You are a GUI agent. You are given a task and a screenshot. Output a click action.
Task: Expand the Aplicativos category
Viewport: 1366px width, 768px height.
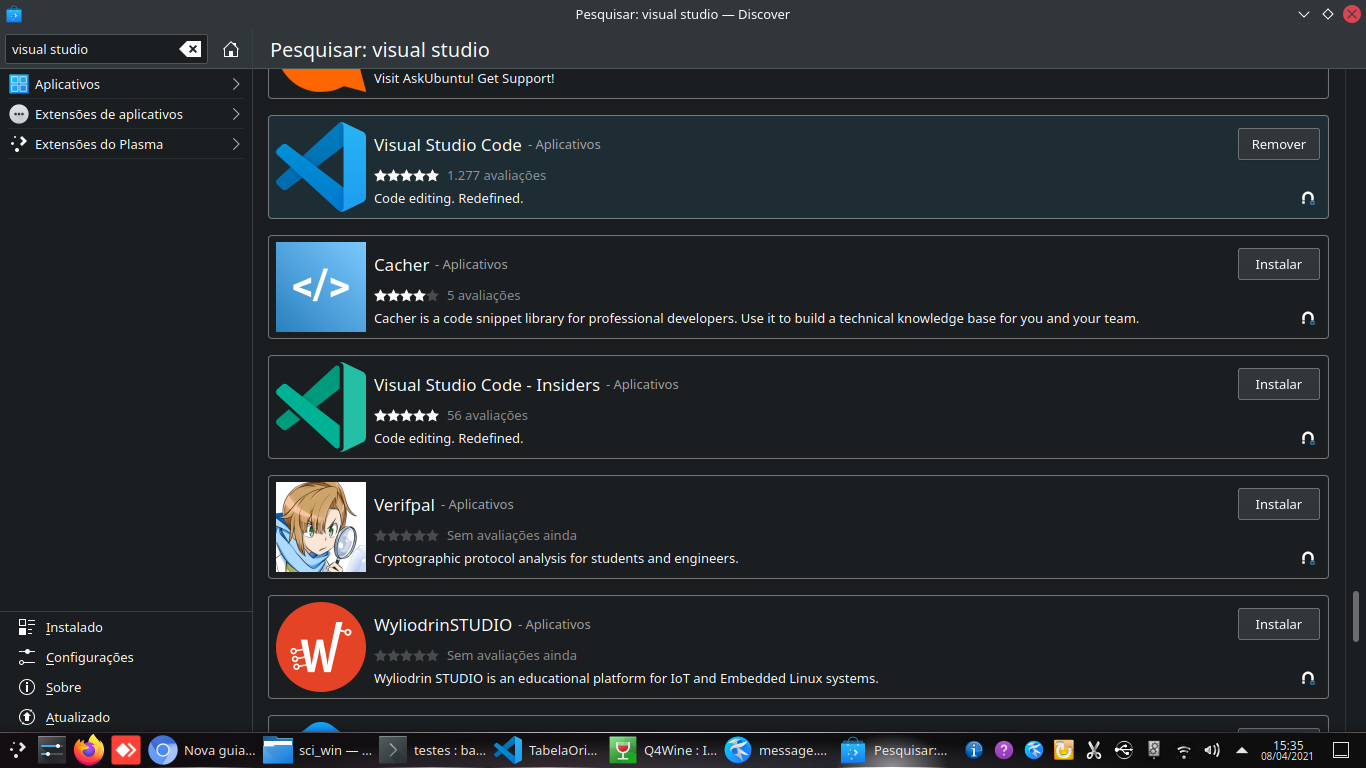click(x=125, y=84)
